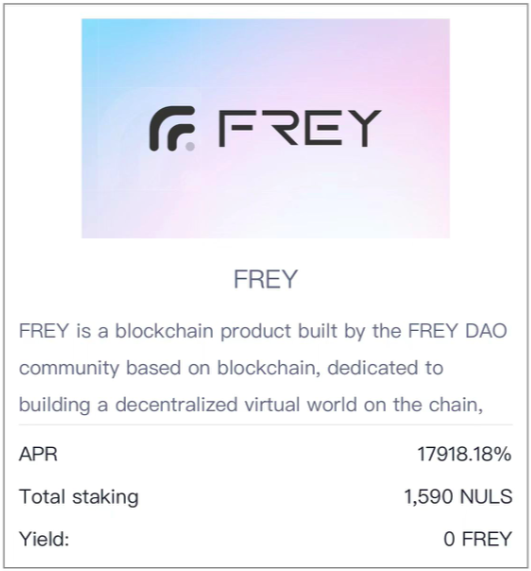This screenshot has height=571, width=531.
Task: Open the FREY project banner image
Action: click(x=266, y=128)
